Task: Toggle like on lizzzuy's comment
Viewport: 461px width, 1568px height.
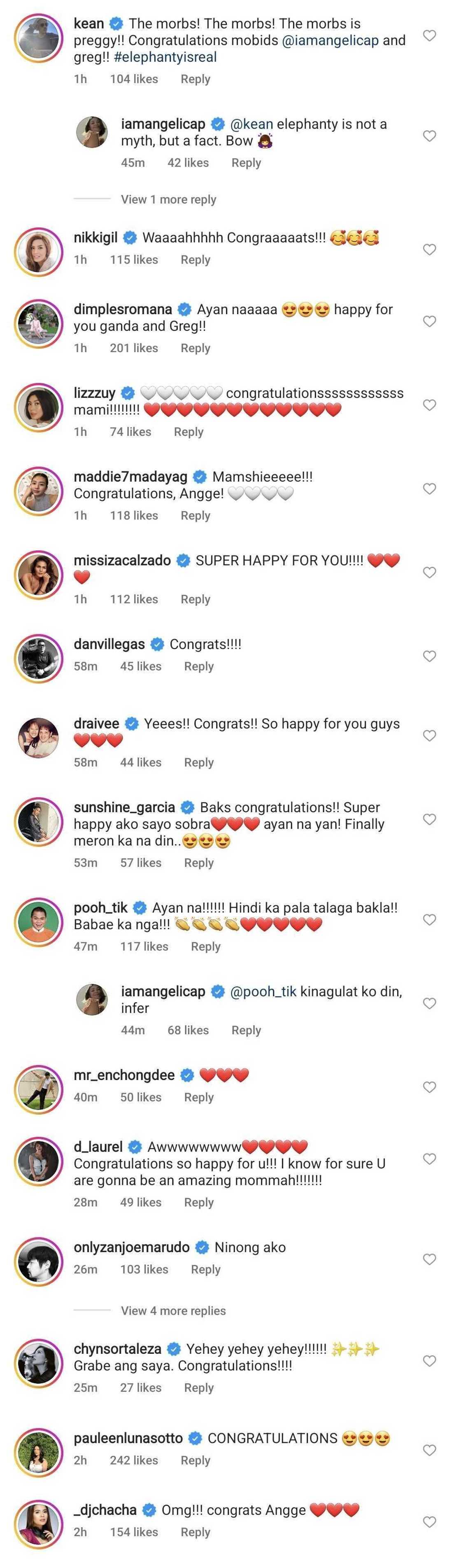Action: coord(429,405)
